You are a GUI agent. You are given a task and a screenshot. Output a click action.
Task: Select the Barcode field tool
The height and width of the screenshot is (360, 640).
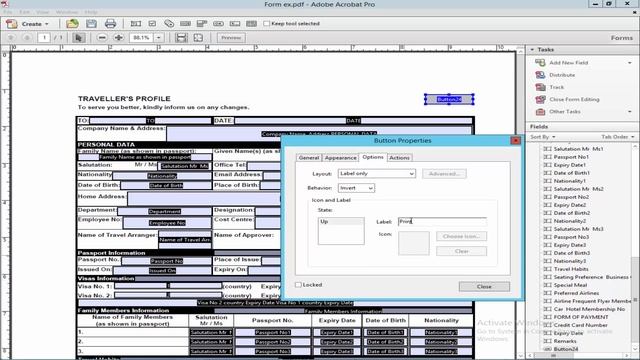point(251,24)
